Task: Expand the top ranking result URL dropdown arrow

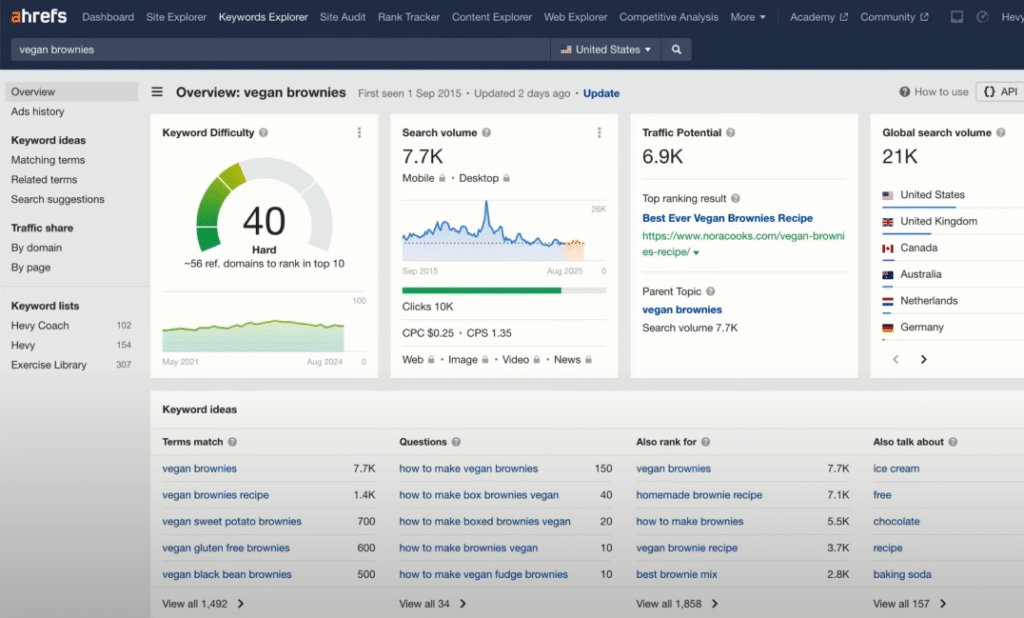Action: pyautogui.click(x=696, y=253)
